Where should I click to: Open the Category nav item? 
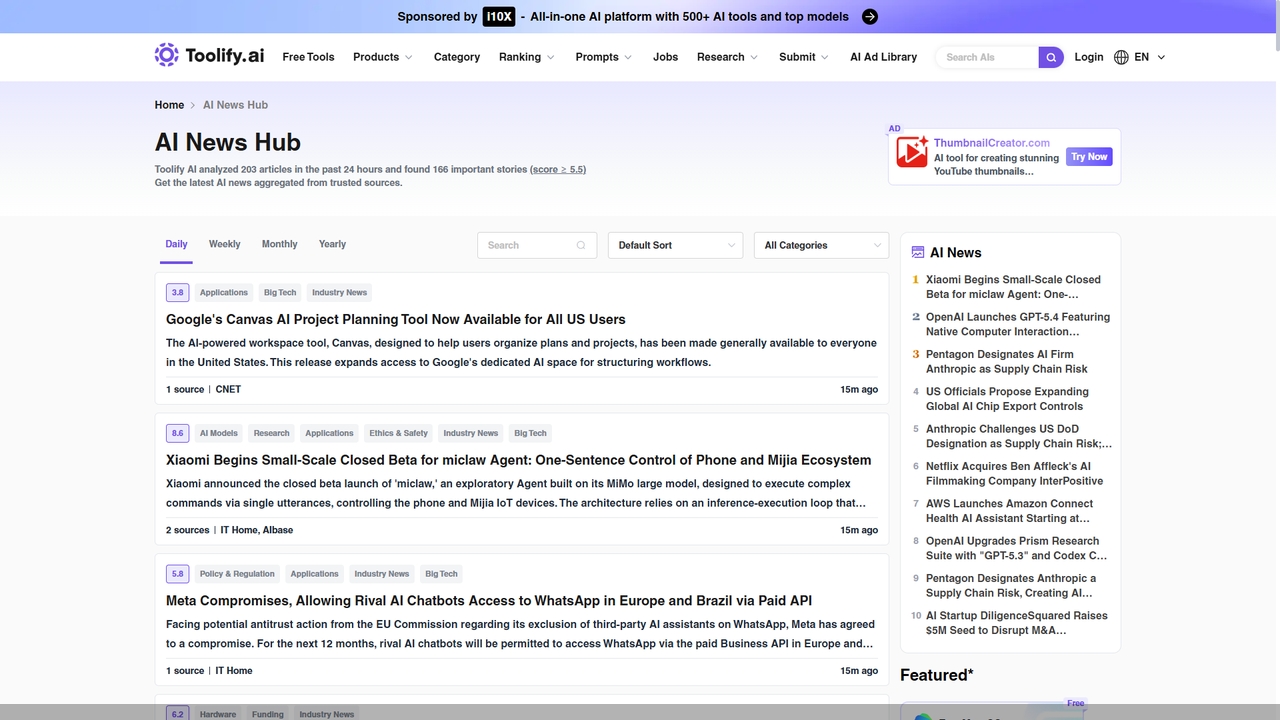pyautogui.click(x=457, y=57)
